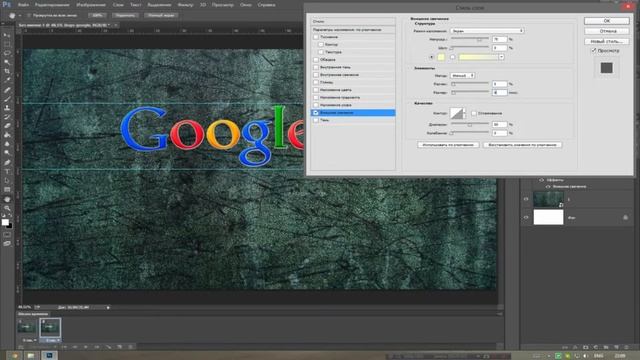Enable the Наложение цвета checkbox
Screen dimensions: 640x360
click(x=316, y=90)
